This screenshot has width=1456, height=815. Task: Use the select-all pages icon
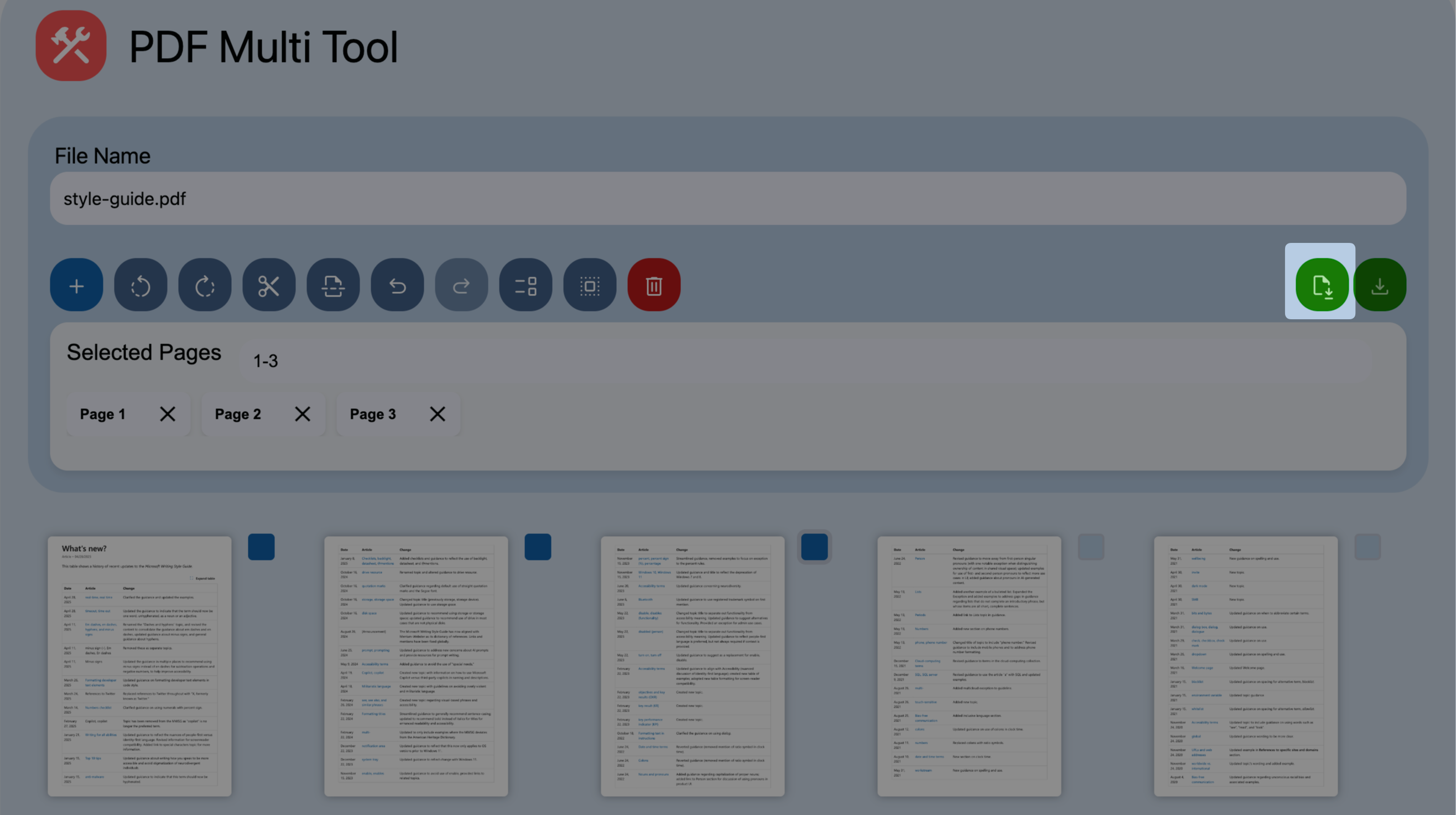[590, 285]
